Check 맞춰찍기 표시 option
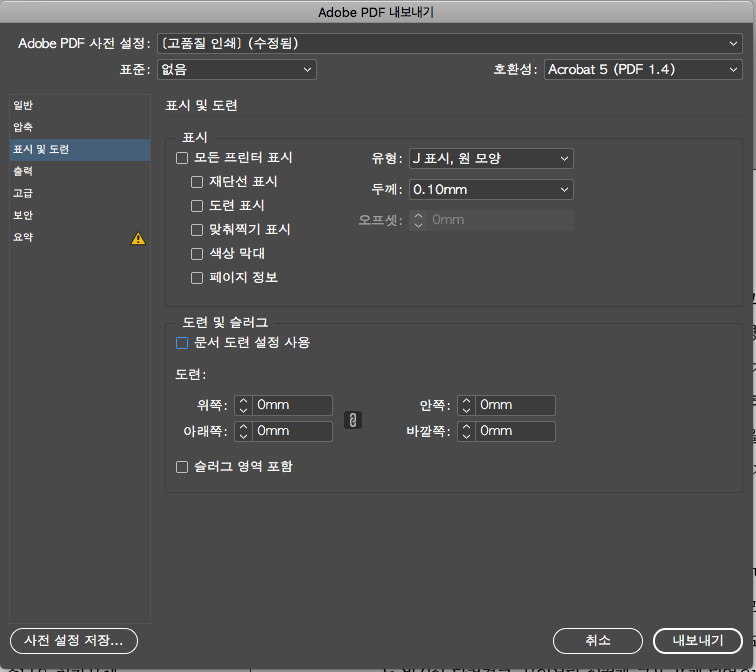This screenshot has height=672, width=756. (197, 230)
